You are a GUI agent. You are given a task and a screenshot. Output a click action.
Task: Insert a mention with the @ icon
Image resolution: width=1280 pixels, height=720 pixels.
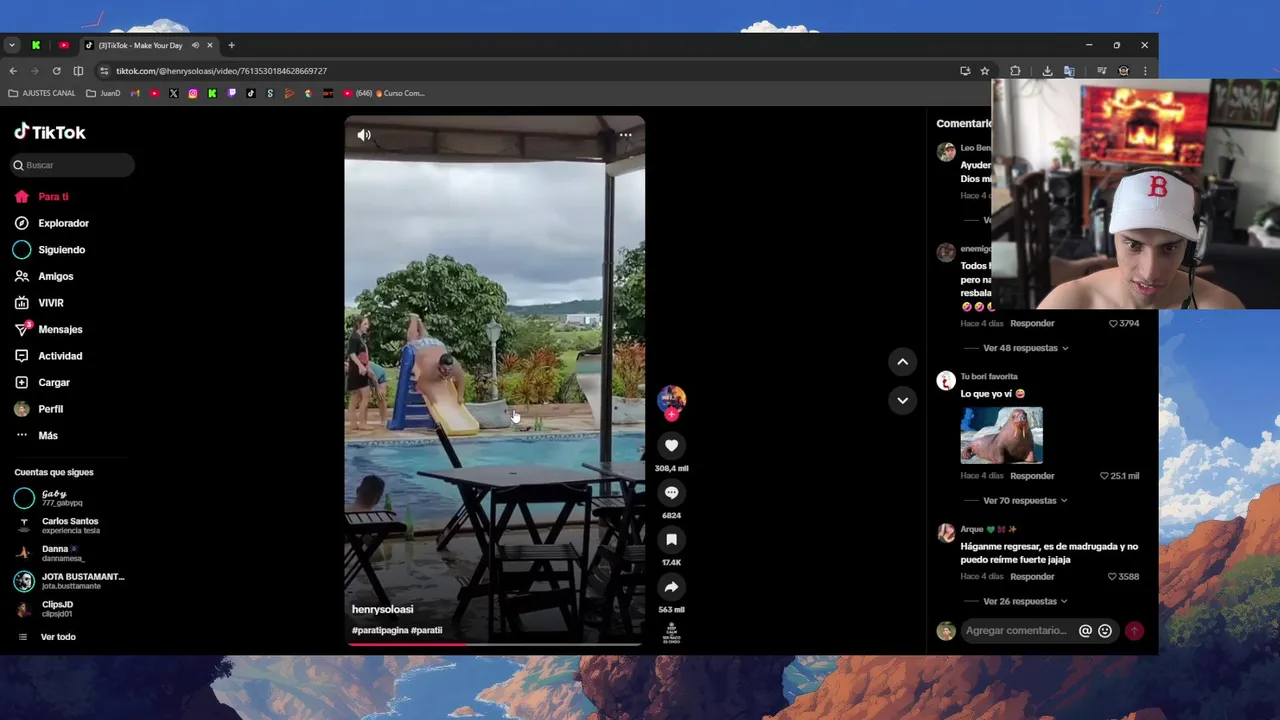tap(1085, 631)
